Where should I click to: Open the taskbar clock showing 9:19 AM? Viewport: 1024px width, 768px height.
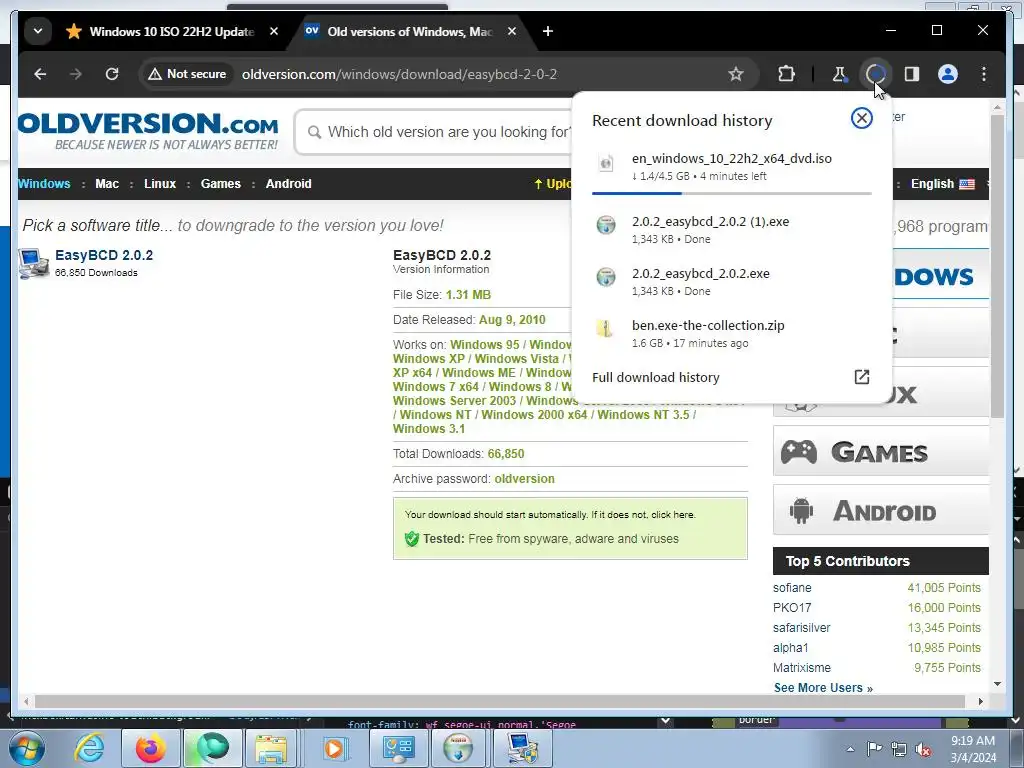[x=972, y=748]
